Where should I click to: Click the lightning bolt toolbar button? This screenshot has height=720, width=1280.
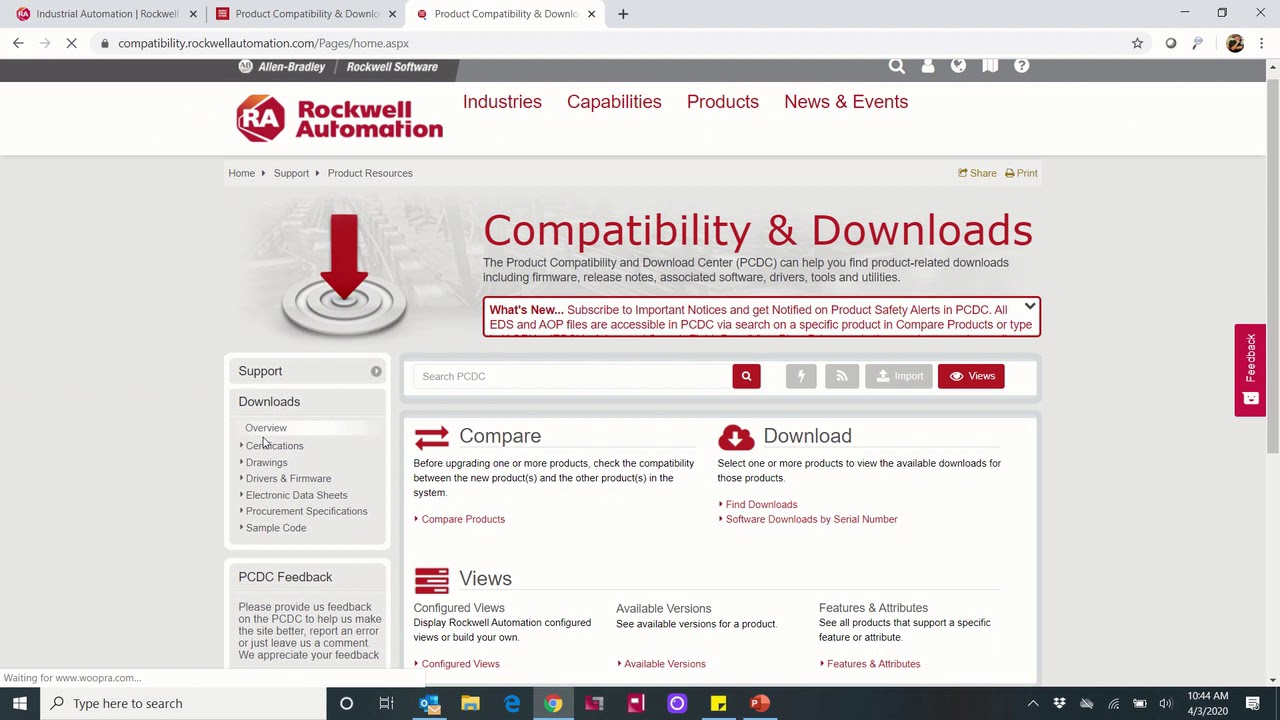[x=801, y=376]
